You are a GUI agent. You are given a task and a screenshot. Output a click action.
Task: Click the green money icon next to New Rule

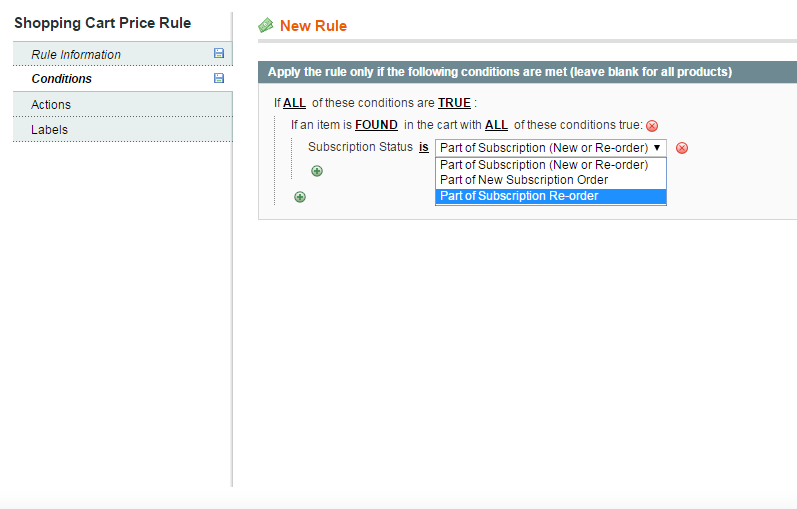[x=266, y=25]
